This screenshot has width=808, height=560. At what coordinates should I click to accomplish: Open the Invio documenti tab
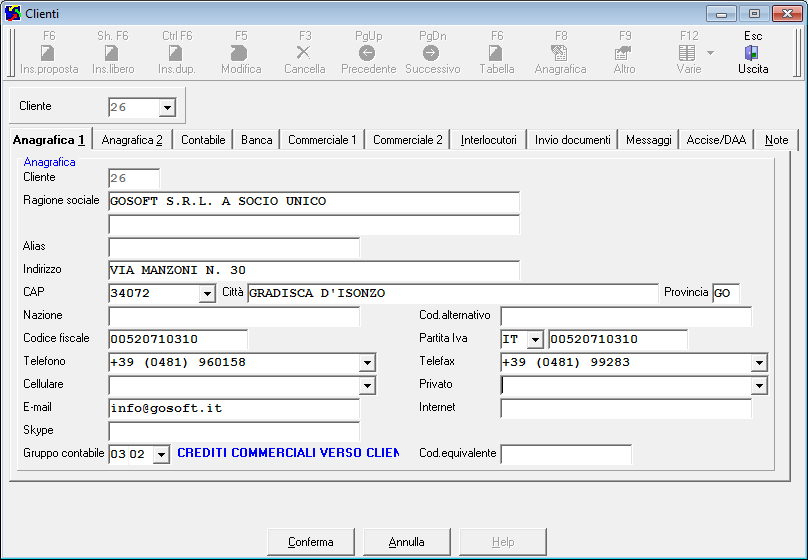pos(573,140)
